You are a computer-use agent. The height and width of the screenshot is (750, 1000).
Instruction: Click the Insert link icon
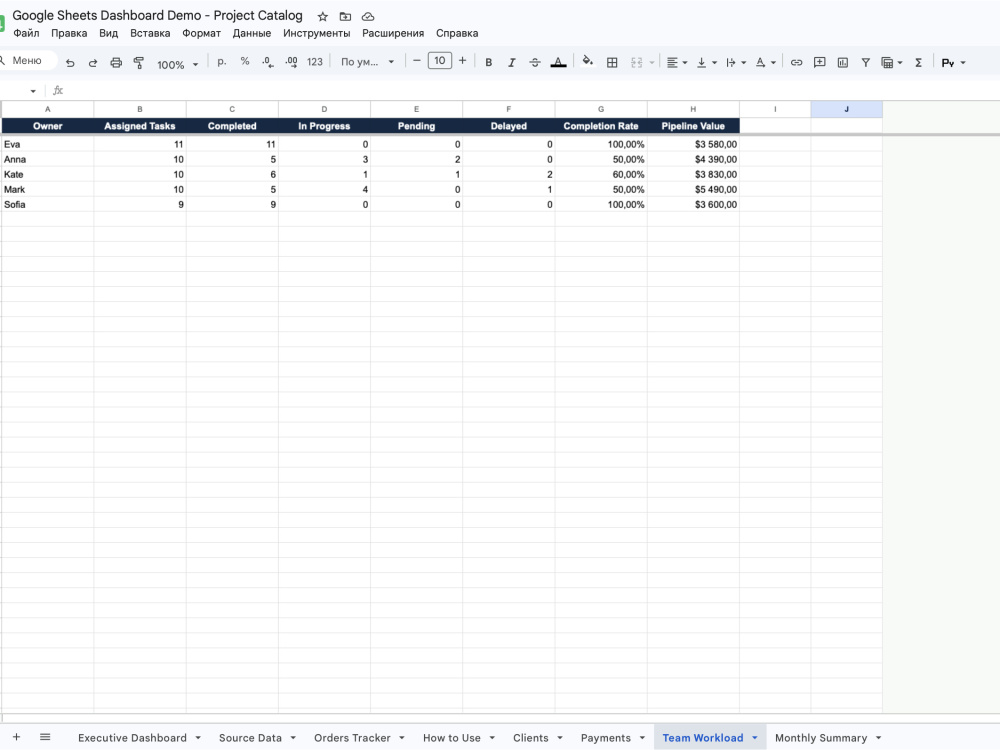797,62
